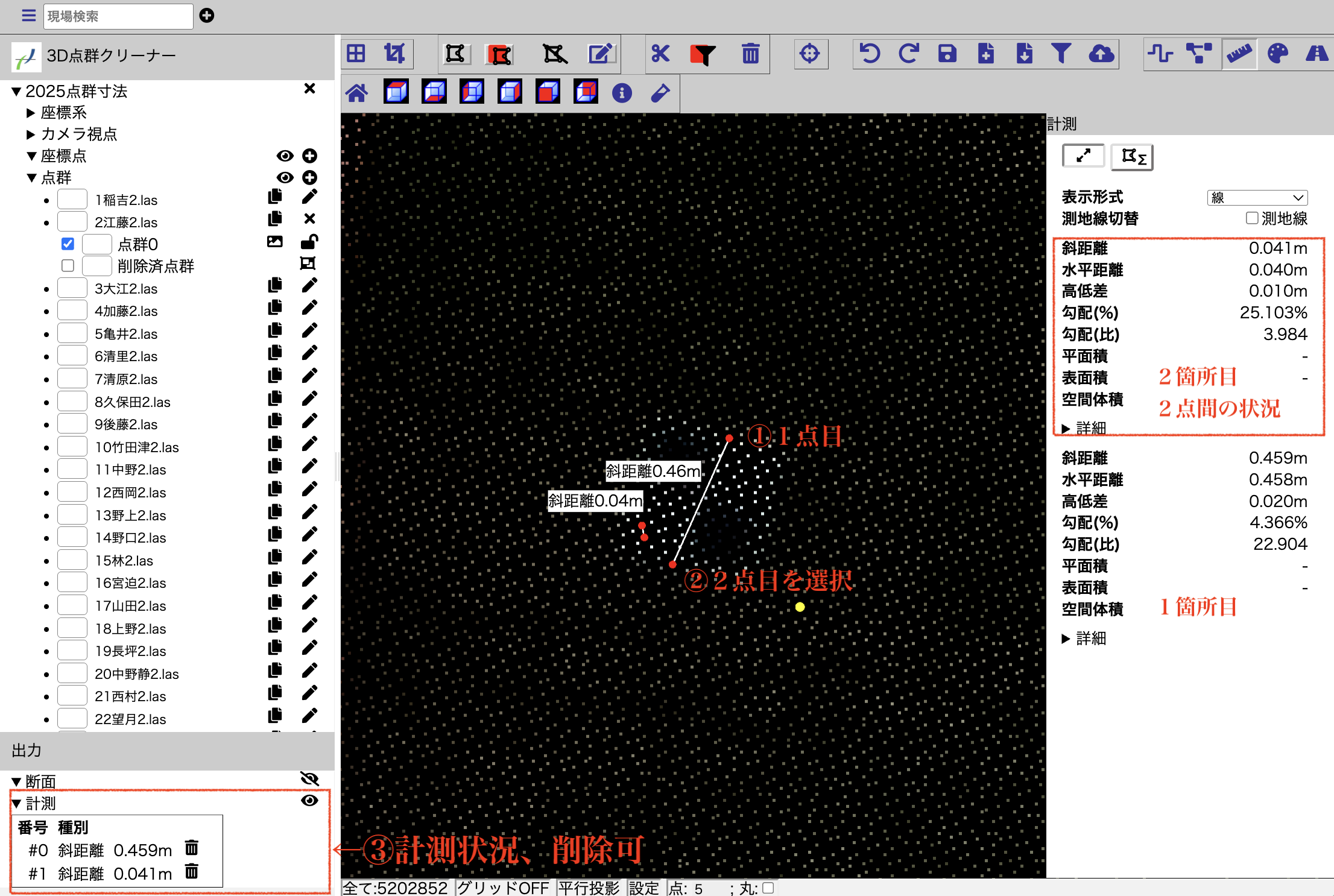
Task: Click the file download icon
Action: pyautogui.click(x=1024, y=54)
